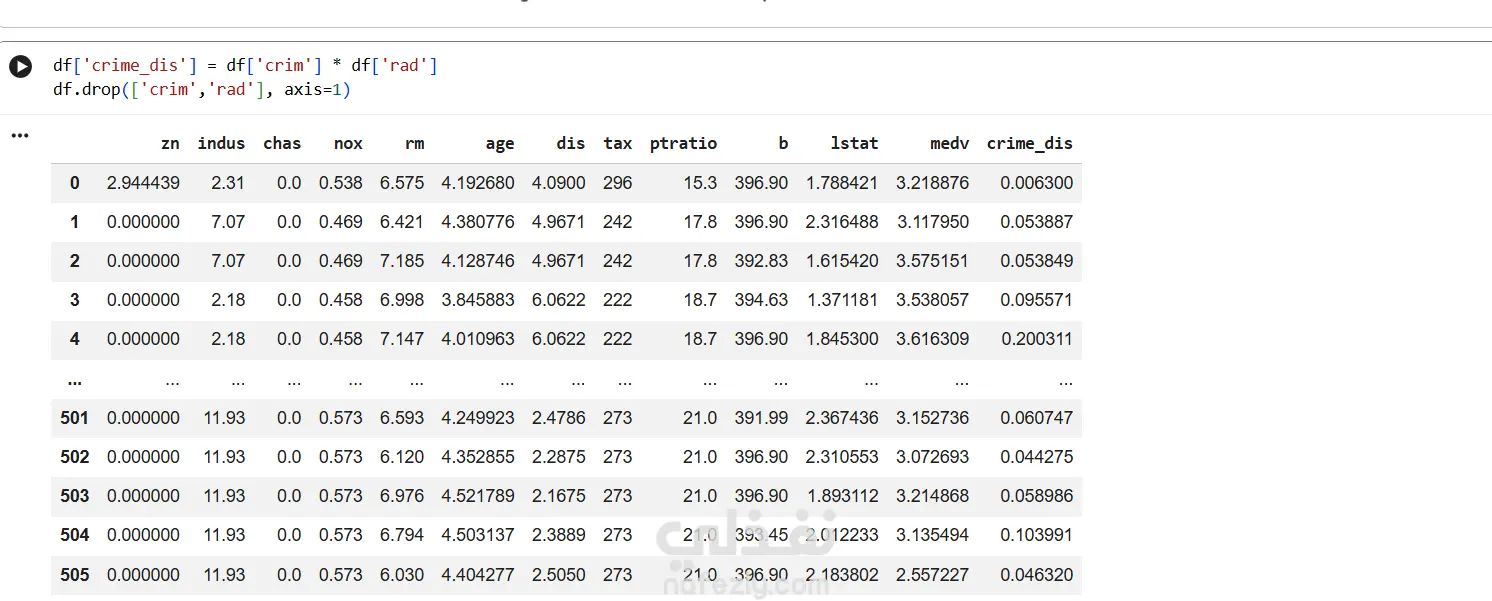Click lstat value 1.788421

click(842, 183)
